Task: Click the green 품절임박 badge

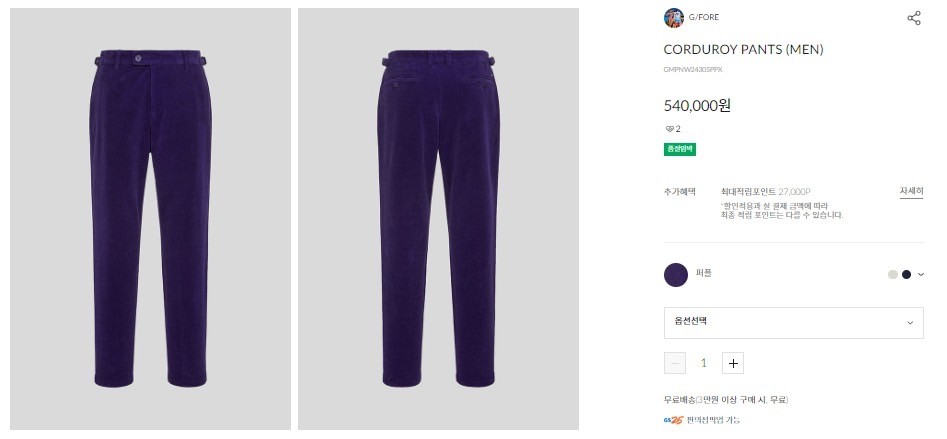Action: (x=680, y=149)
